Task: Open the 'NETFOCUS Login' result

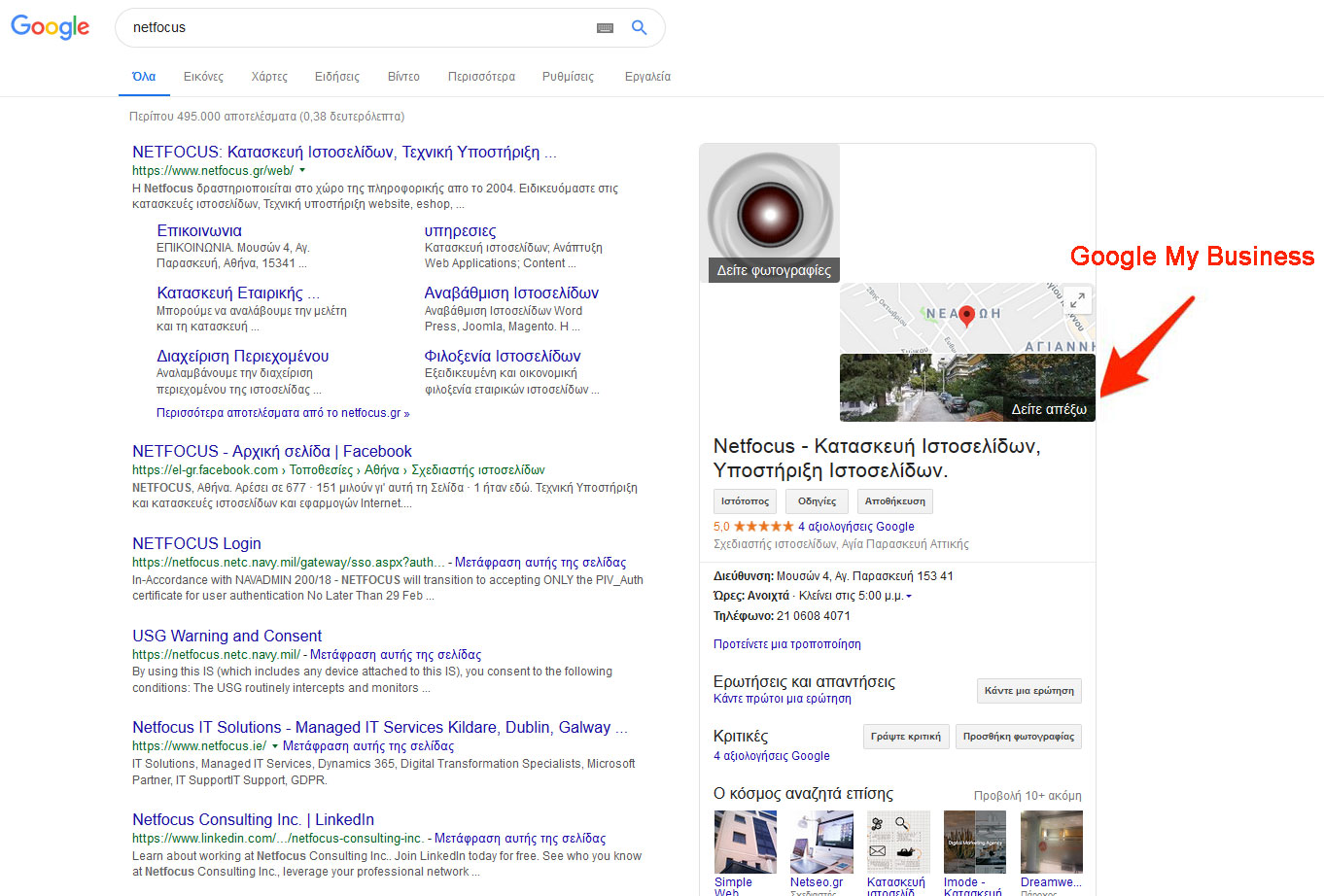Action: tap(196, 544)
